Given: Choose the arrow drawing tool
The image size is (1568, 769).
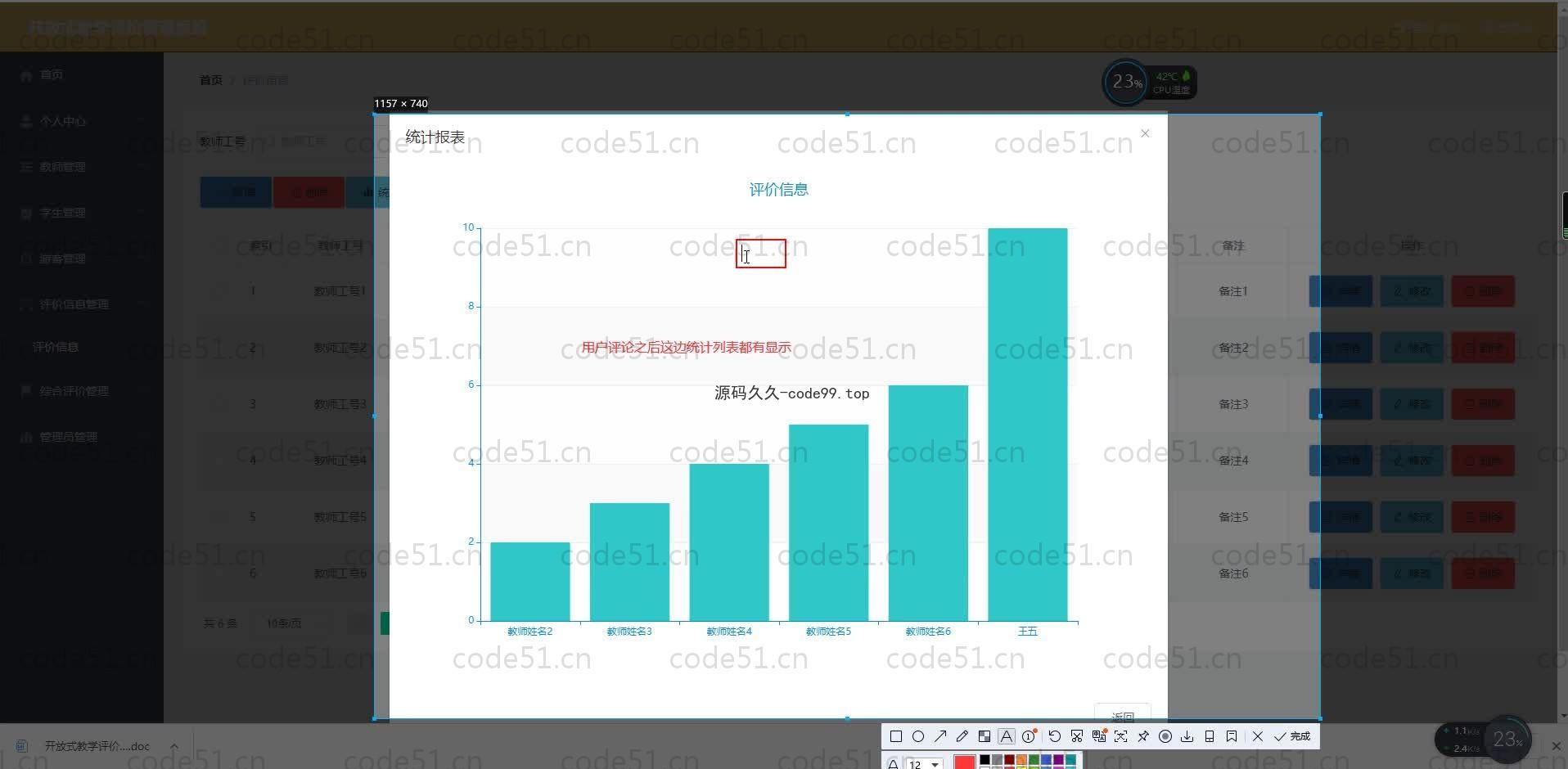Looking at the screenshot, I should click(x=940, y=736).
